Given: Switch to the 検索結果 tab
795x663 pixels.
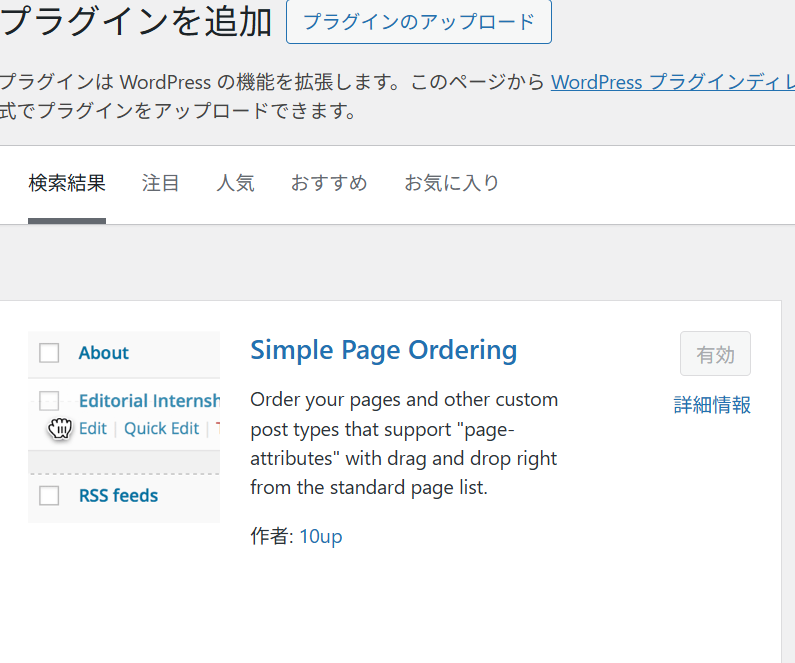Looking at the screenshot, I should click(67, 184).
